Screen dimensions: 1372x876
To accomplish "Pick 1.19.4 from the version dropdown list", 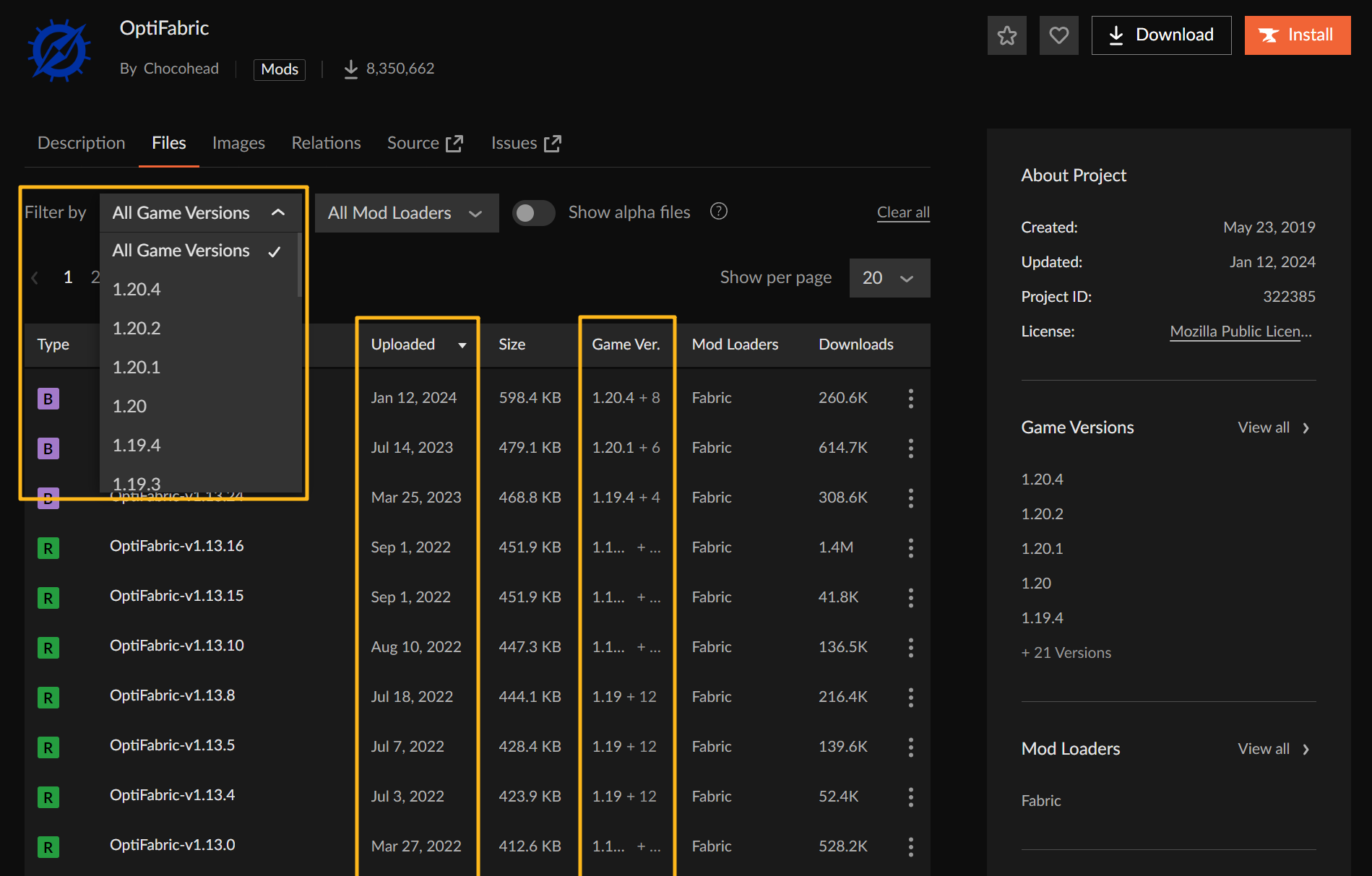I will pyautogui.click(x=198, y=446).
